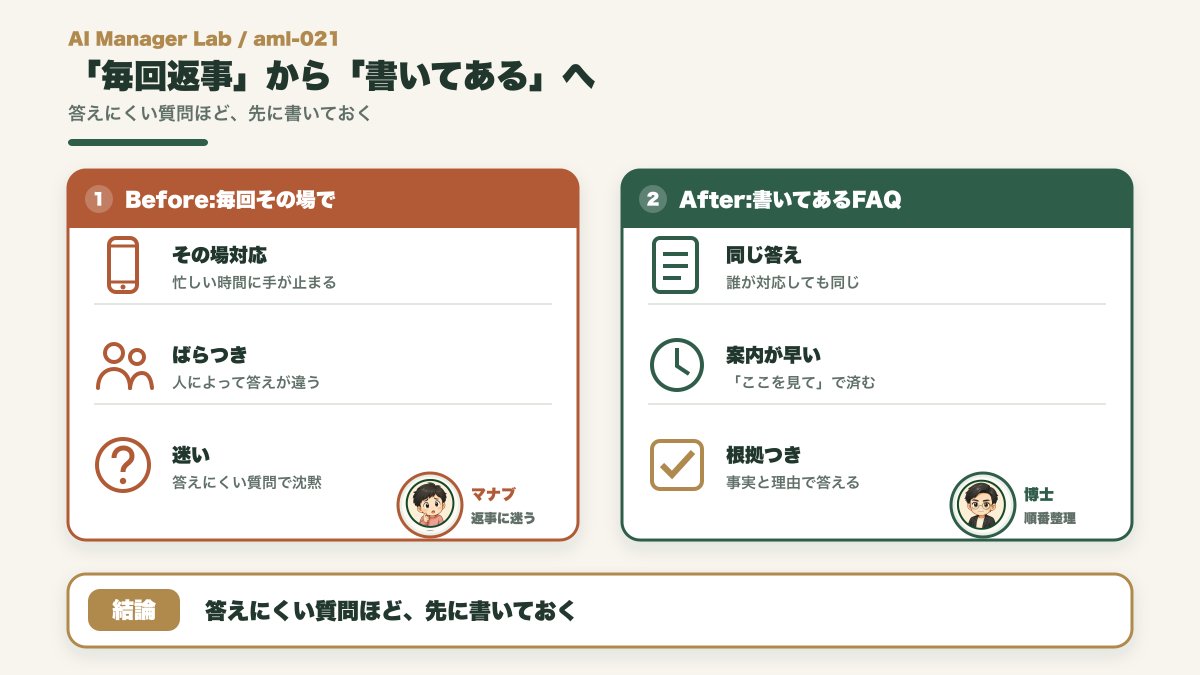Click the text 忙しい時間に手が止まる
The height and width of the screenshot is (675, 1200).
point(254,283)
